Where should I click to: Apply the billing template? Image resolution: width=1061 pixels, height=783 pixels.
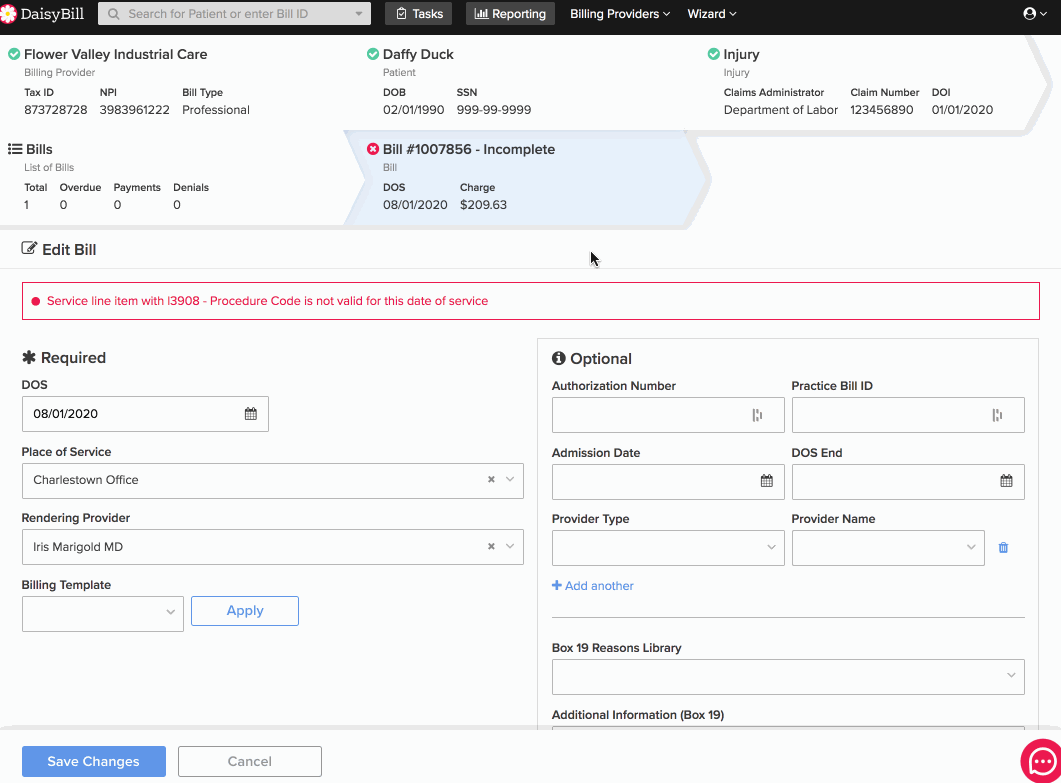point(245,610)
